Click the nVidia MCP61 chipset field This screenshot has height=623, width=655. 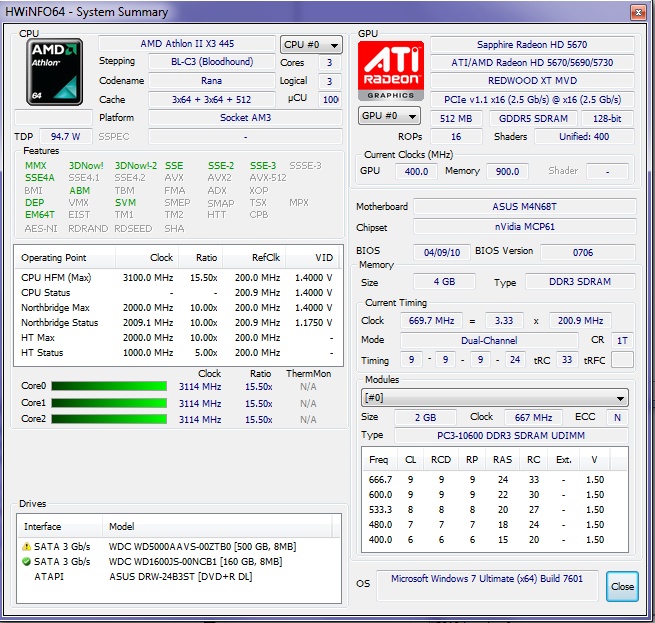[524, 226]
